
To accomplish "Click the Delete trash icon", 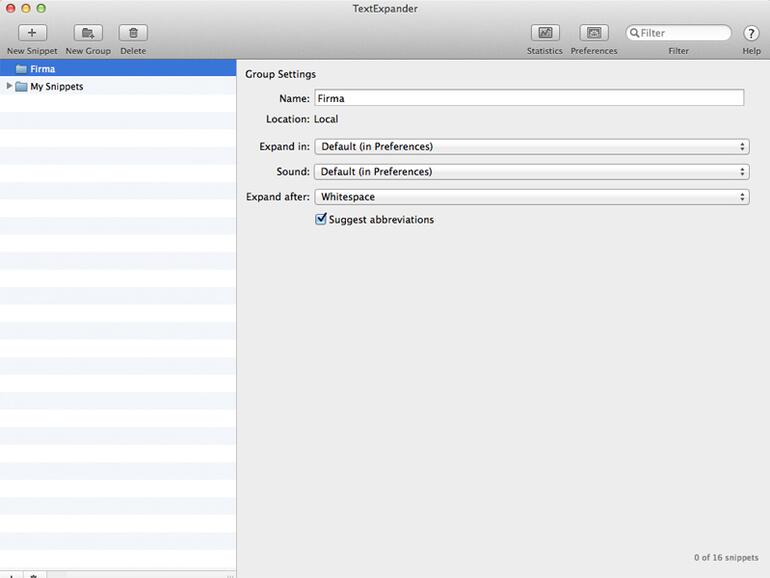I will tap(133, 33).
